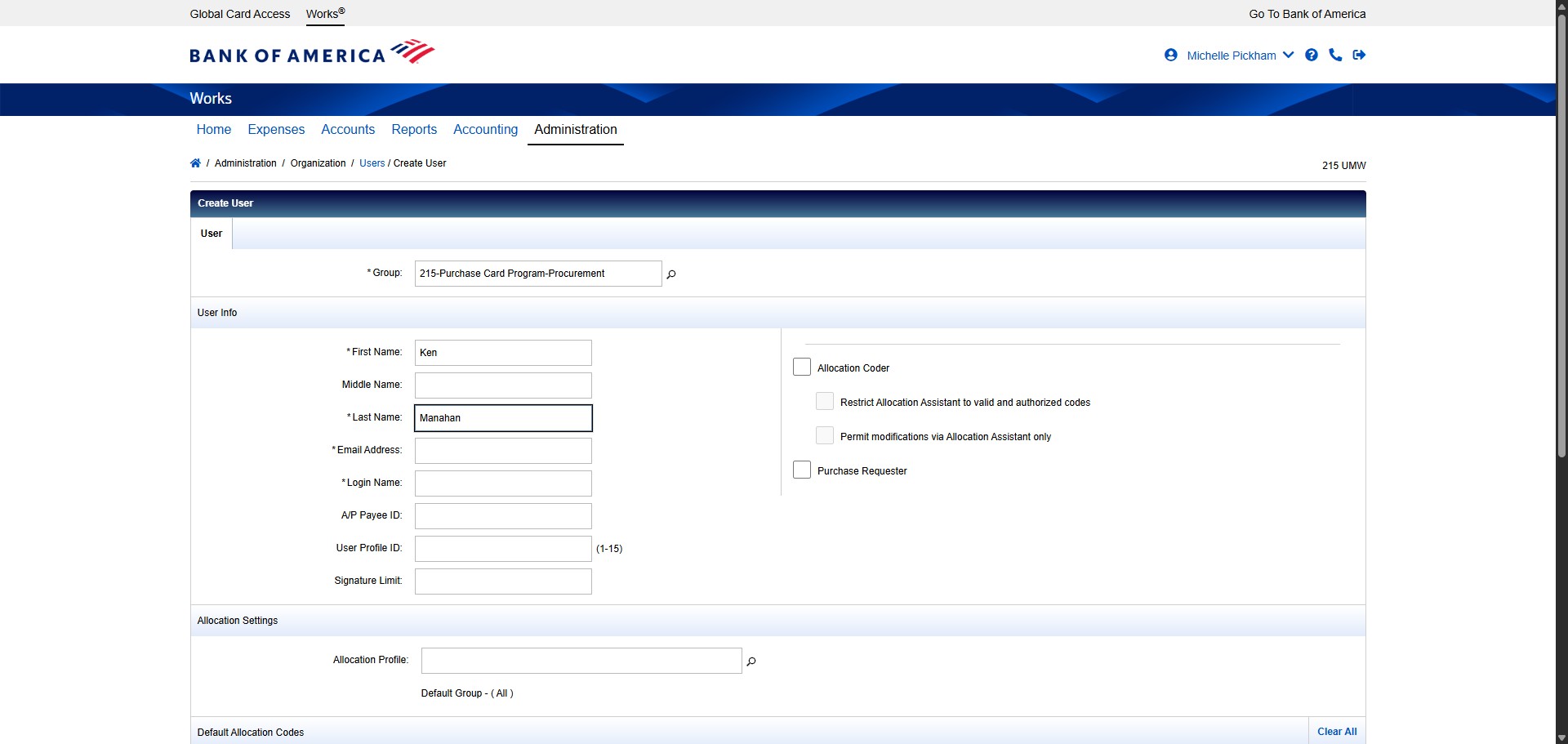Click the Clear All link
This screenshot has width=1568, height=744.
pyautogui.click(x=1336, y=732)
